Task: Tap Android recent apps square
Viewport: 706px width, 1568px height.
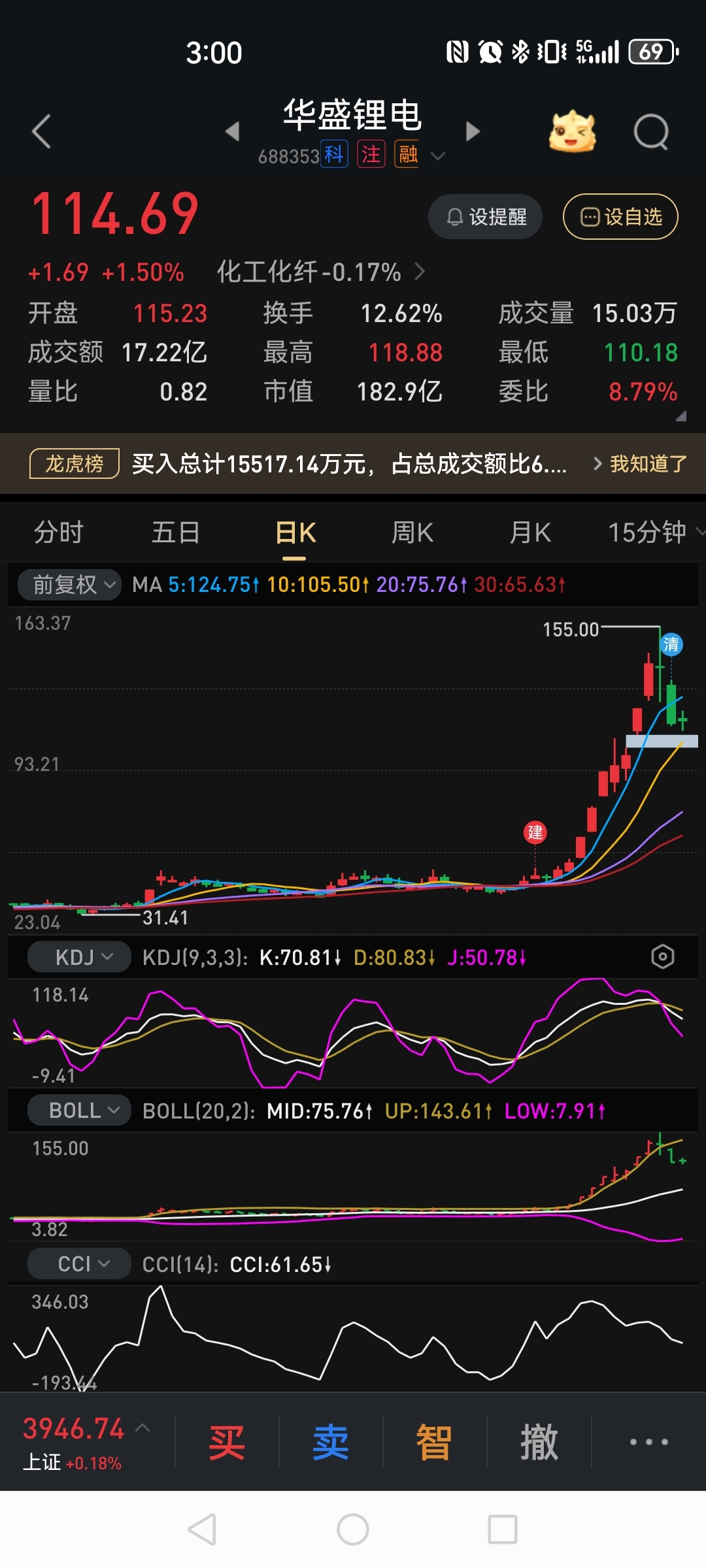Action: click(503, 1529)
